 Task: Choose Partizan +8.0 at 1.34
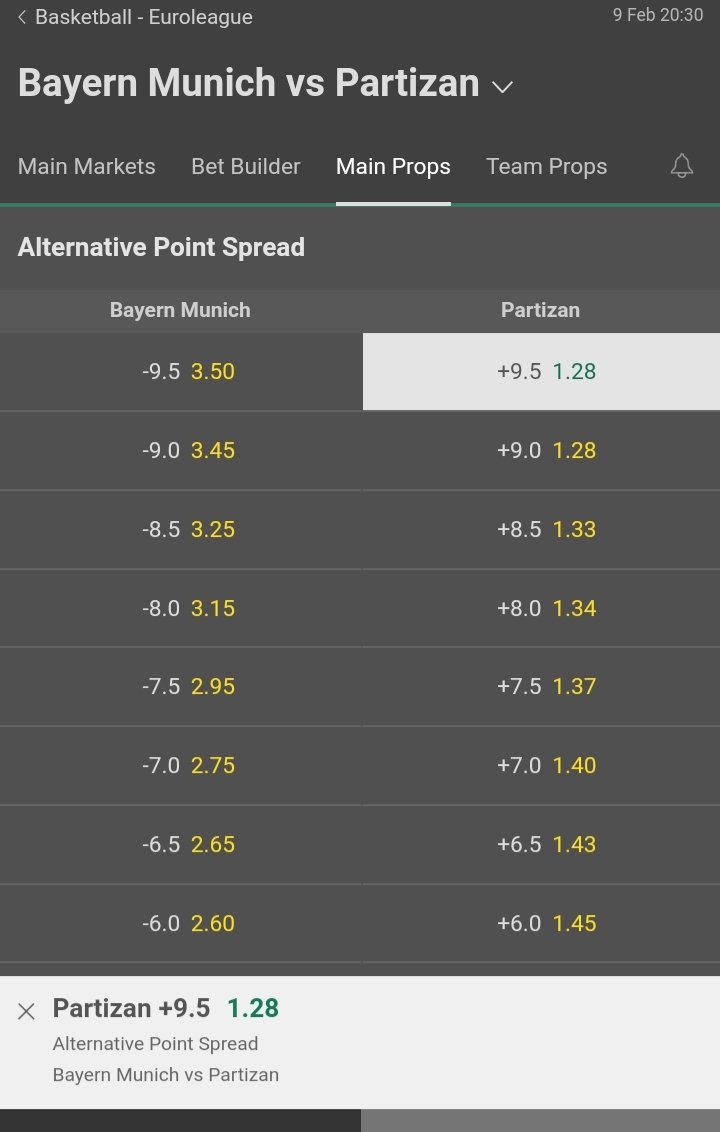[x=541, y=608]
